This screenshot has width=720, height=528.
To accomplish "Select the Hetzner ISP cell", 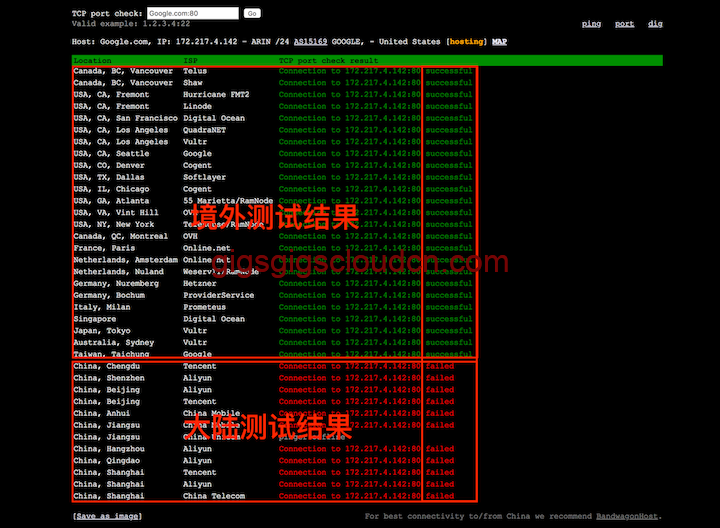I will (x=200, y=284).
